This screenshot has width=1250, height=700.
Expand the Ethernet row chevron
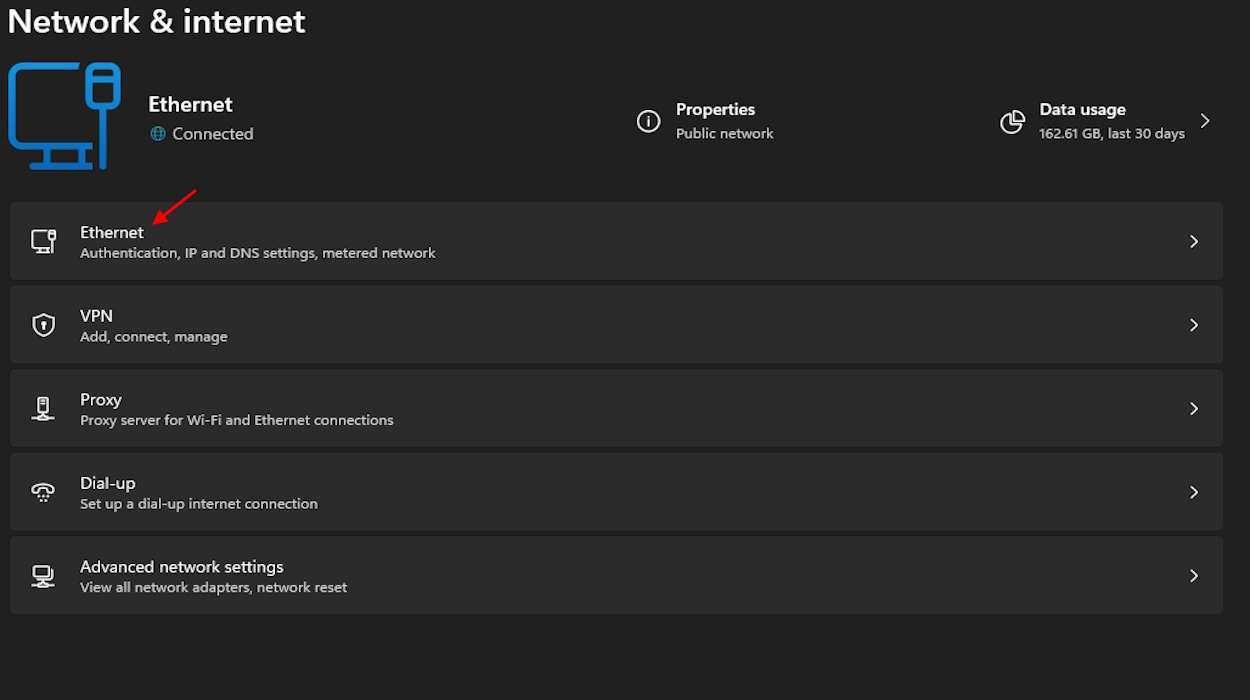pyautogui.click(x=1193, y=241)
